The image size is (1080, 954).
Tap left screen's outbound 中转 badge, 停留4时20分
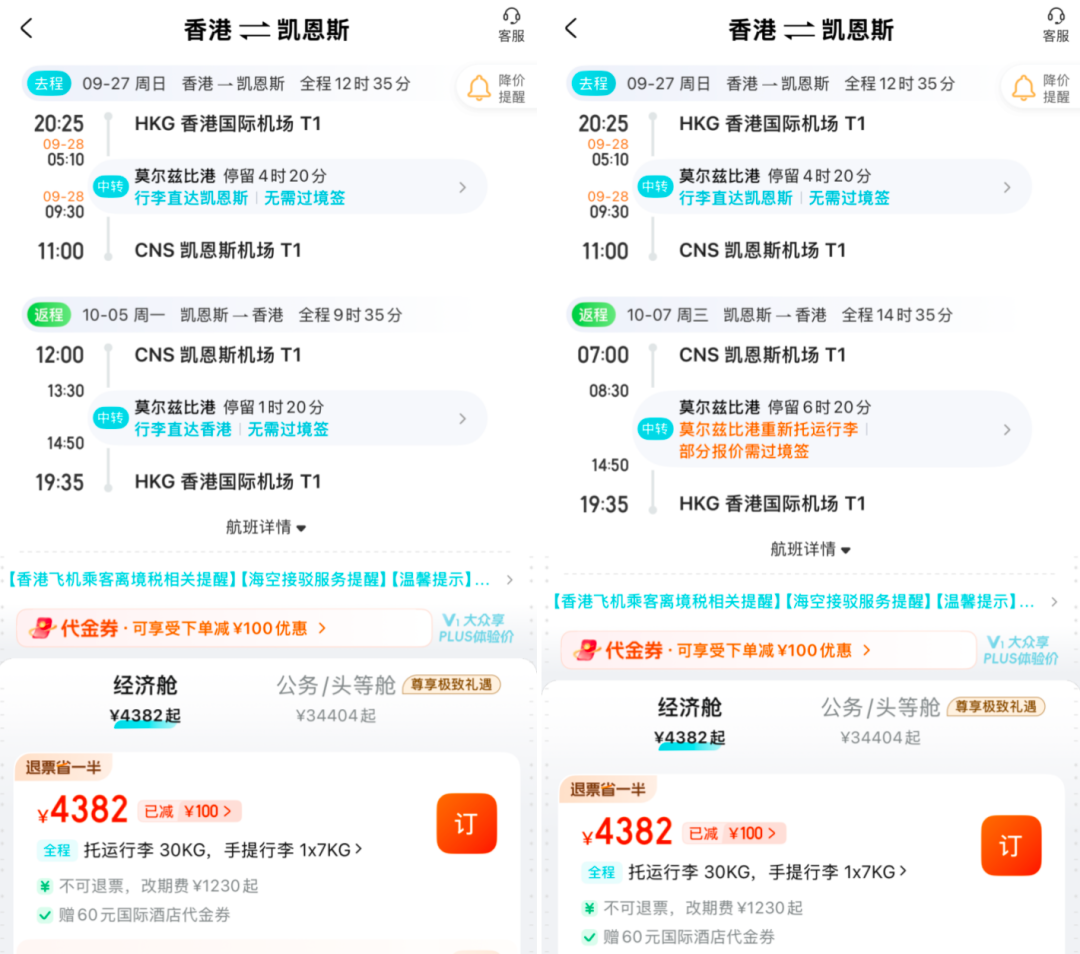pos(110,187)
